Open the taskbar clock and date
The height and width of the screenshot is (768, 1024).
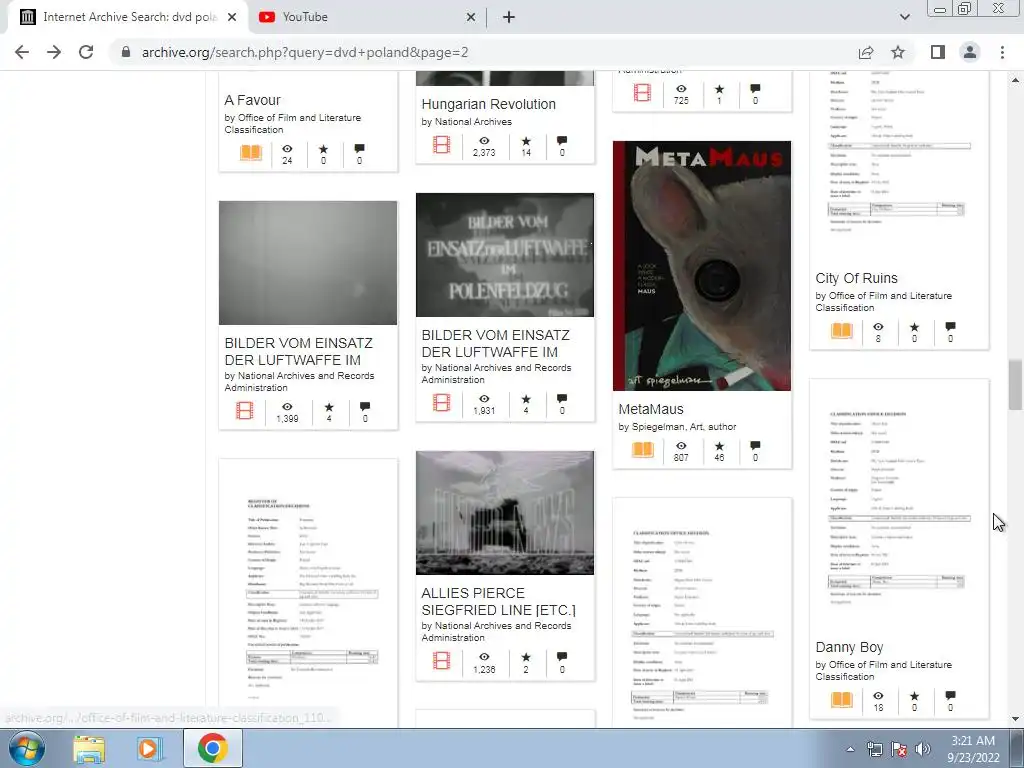click(973, 749)
